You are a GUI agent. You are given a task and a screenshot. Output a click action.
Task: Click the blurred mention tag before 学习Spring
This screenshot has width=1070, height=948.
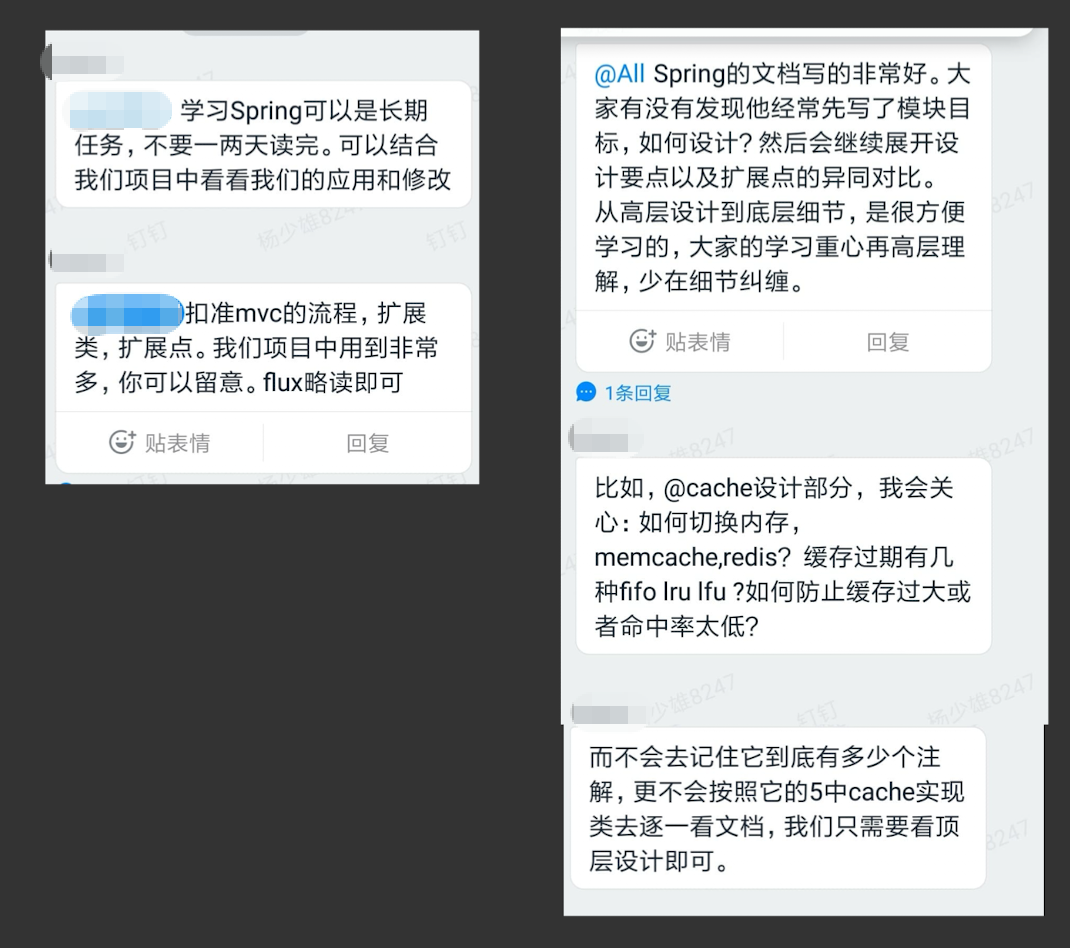click(x=119, y=110)
